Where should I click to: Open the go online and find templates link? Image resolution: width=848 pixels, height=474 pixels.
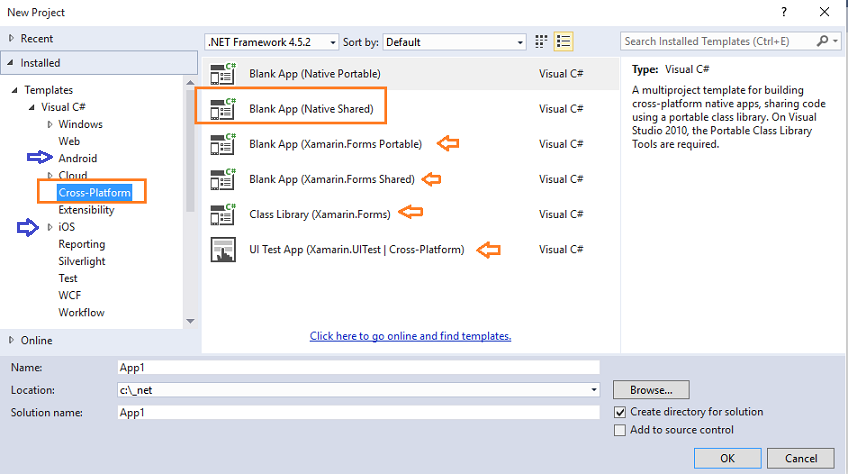coord(410,336)
